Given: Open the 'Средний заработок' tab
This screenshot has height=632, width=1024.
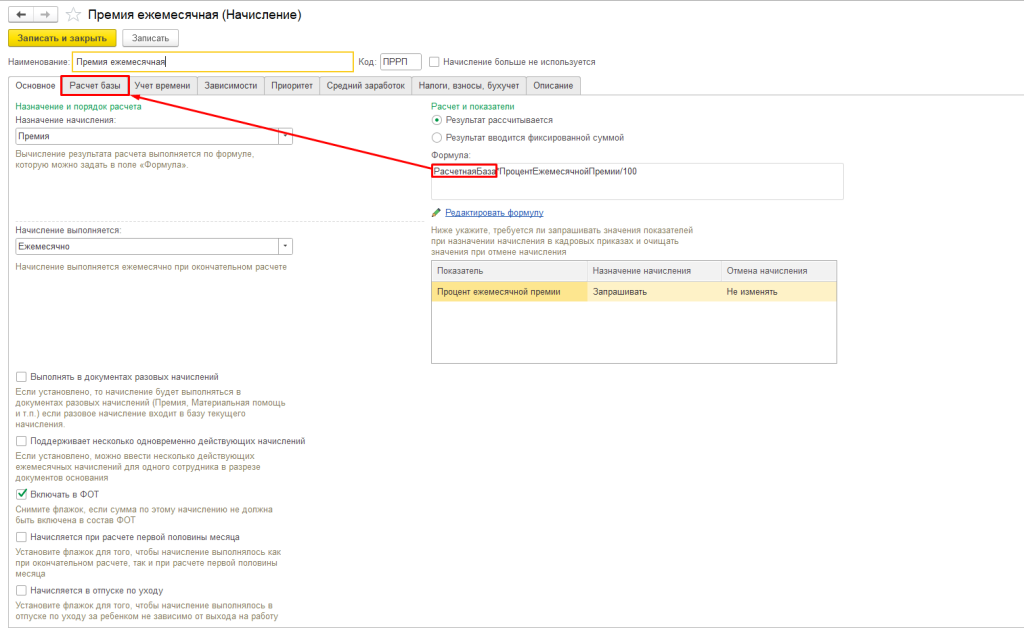Looking at the screenshot, I should [x=365, y=86].
